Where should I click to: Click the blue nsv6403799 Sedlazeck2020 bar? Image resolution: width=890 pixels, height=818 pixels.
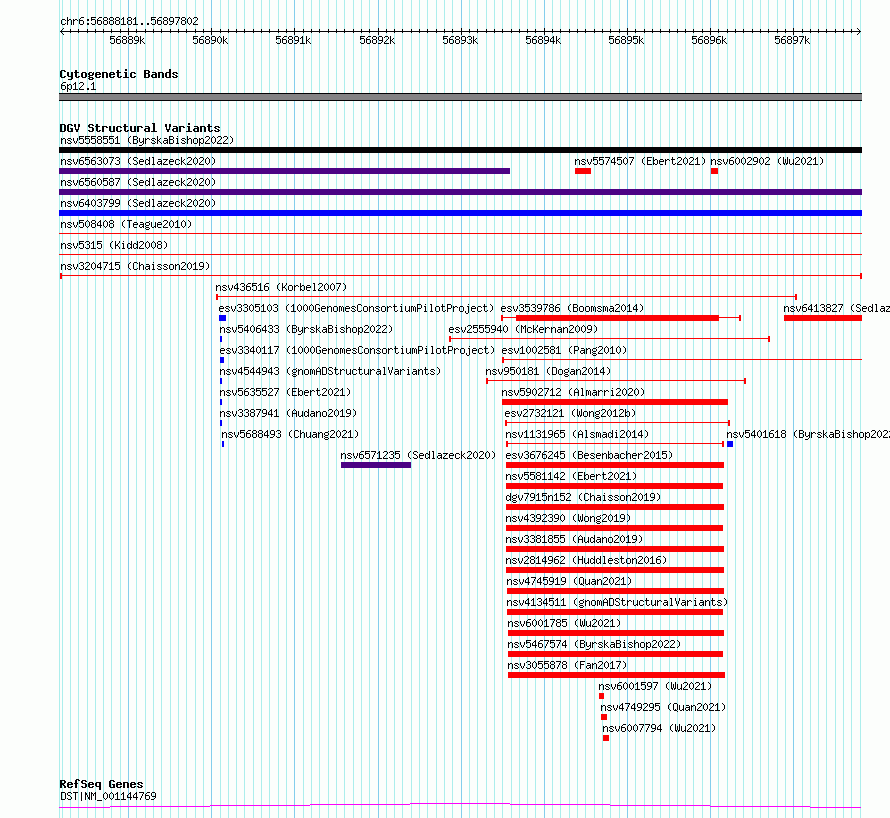pyautogui.click(x=460, y=213)
